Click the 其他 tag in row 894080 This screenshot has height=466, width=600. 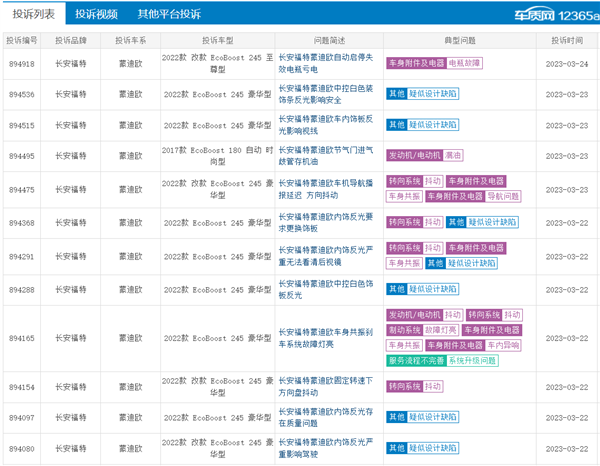click(397, 448)
